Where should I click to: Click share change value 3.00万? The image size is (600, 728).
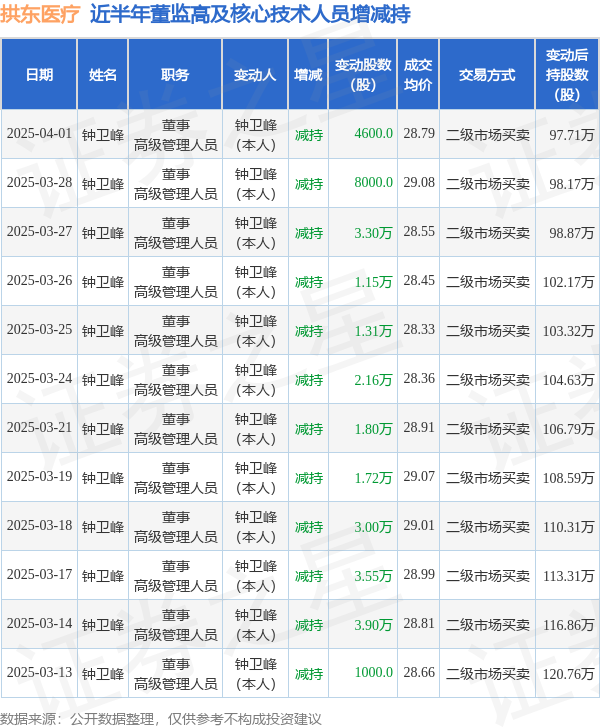373,527
